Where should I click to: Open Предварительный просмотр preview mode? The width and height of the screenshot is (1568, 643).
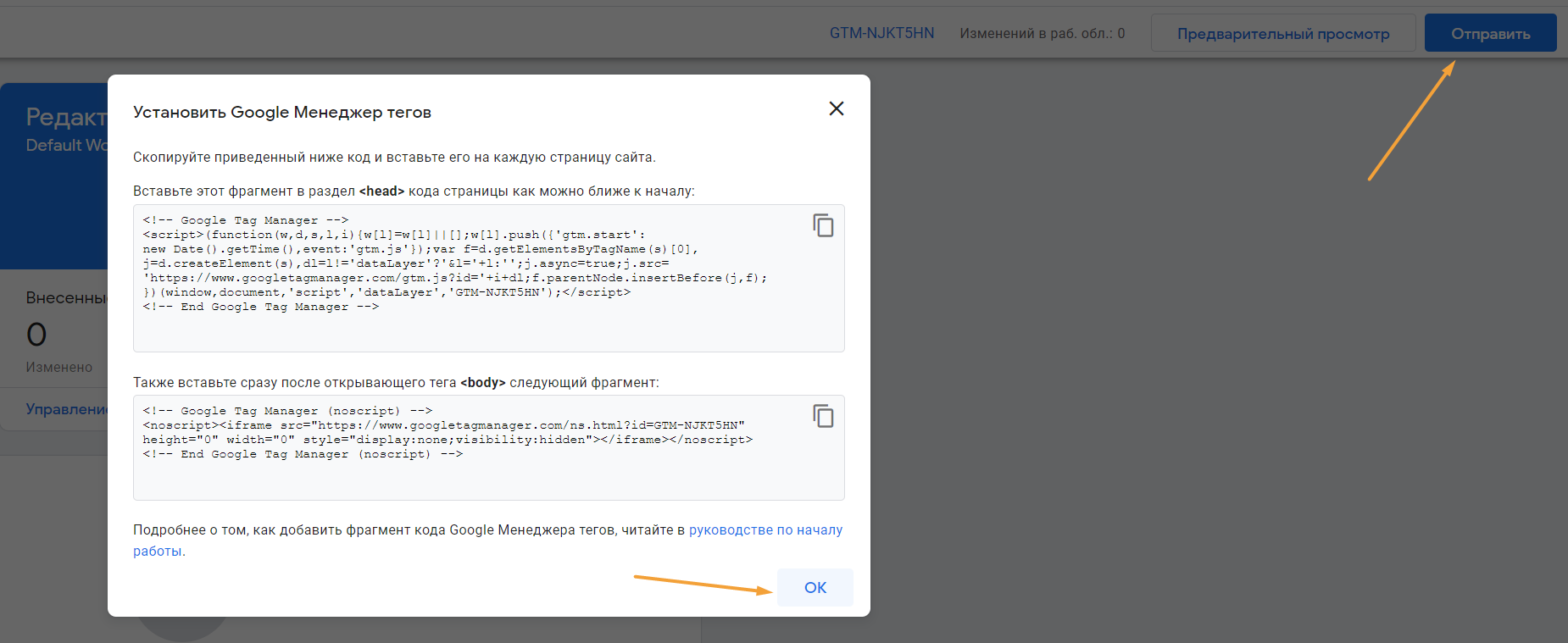coord(1282,34)
